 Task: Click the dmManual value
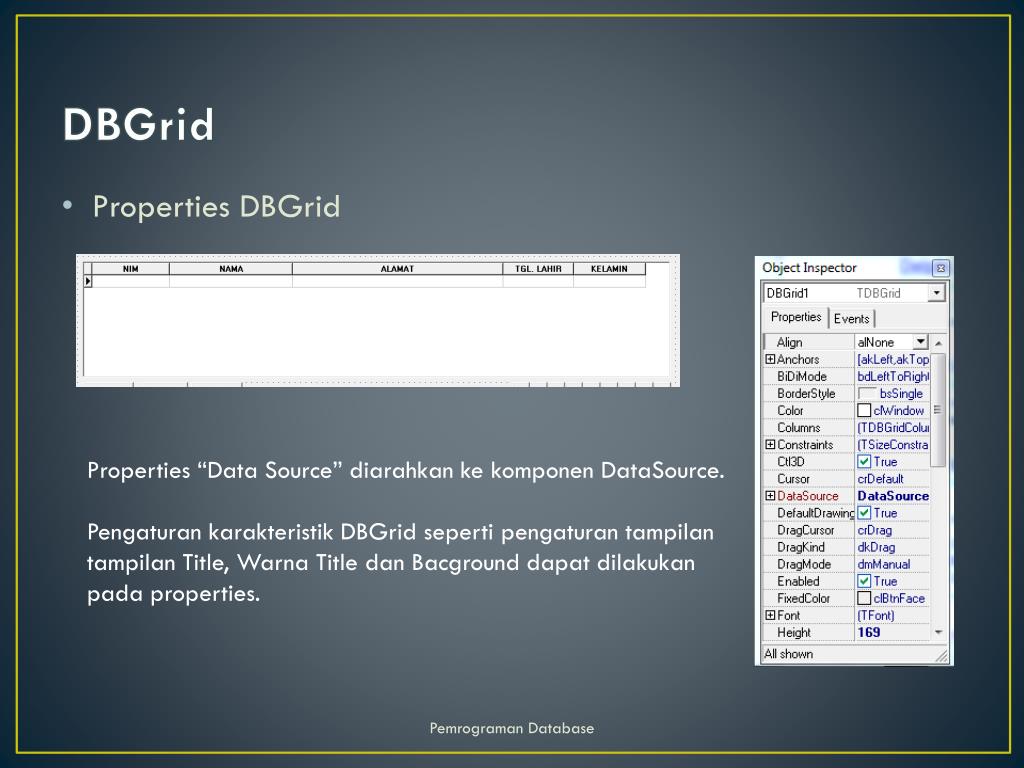click(x=884, y=564)
